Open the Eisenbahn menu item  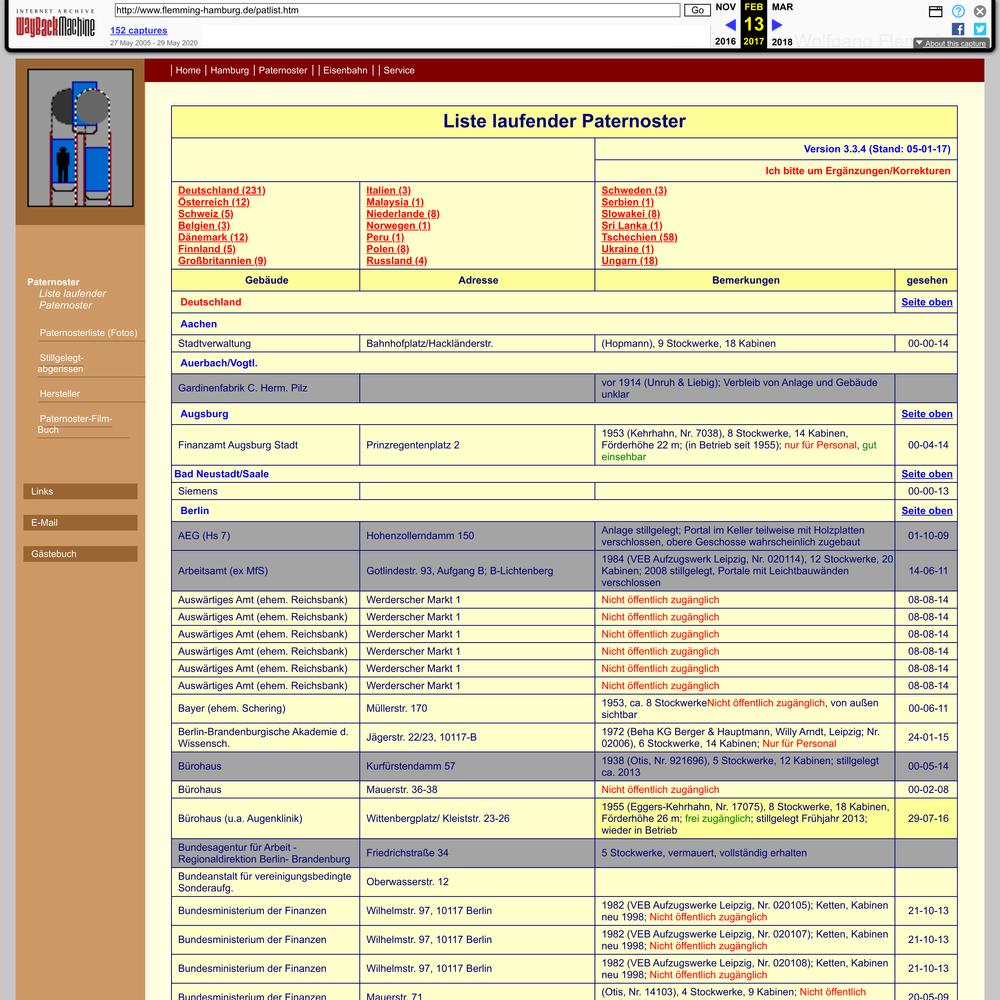(x=345, y=70)
